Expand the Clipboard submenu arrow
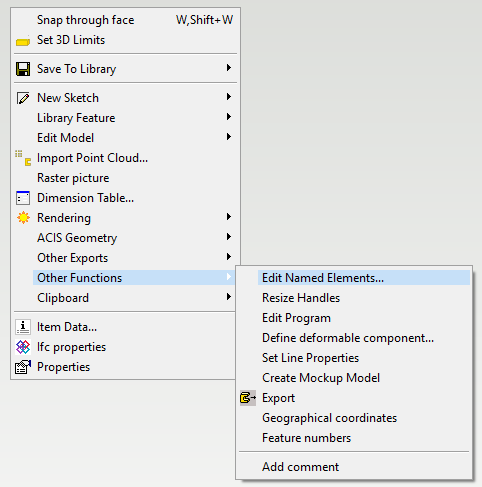This screenshot has height=487, width=482. (x=229, y=297)
